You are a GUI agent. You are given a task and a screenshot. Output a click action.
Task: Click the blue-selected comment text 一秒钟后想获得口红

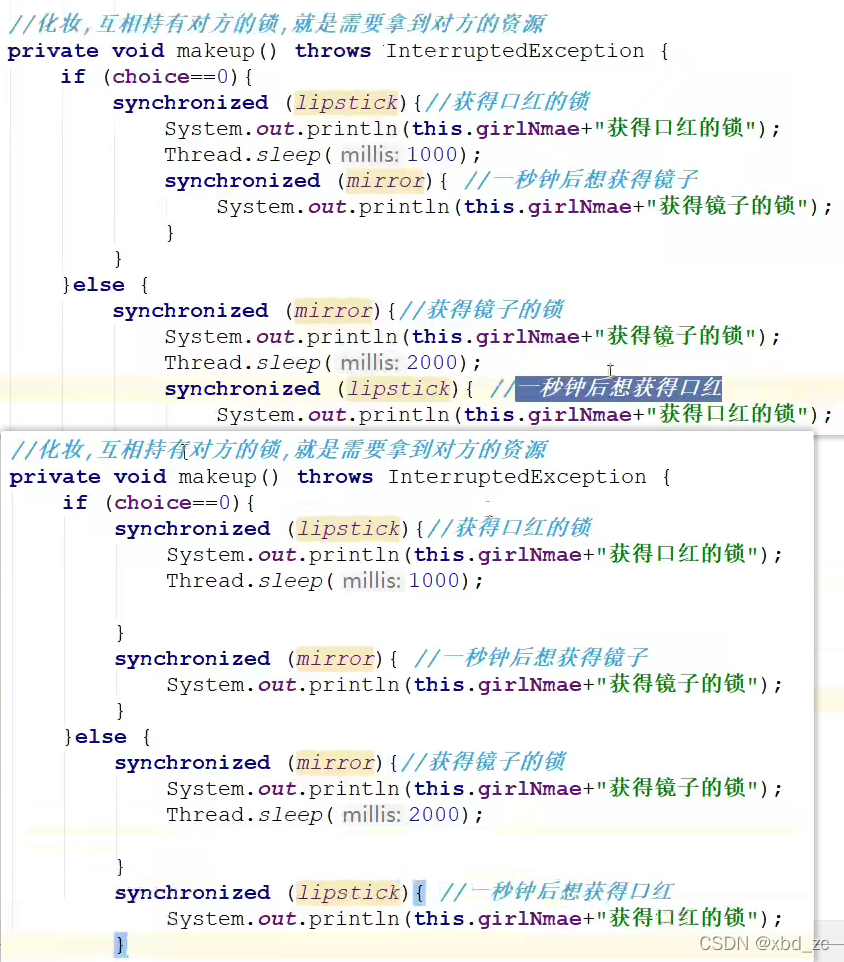point(618,388)
